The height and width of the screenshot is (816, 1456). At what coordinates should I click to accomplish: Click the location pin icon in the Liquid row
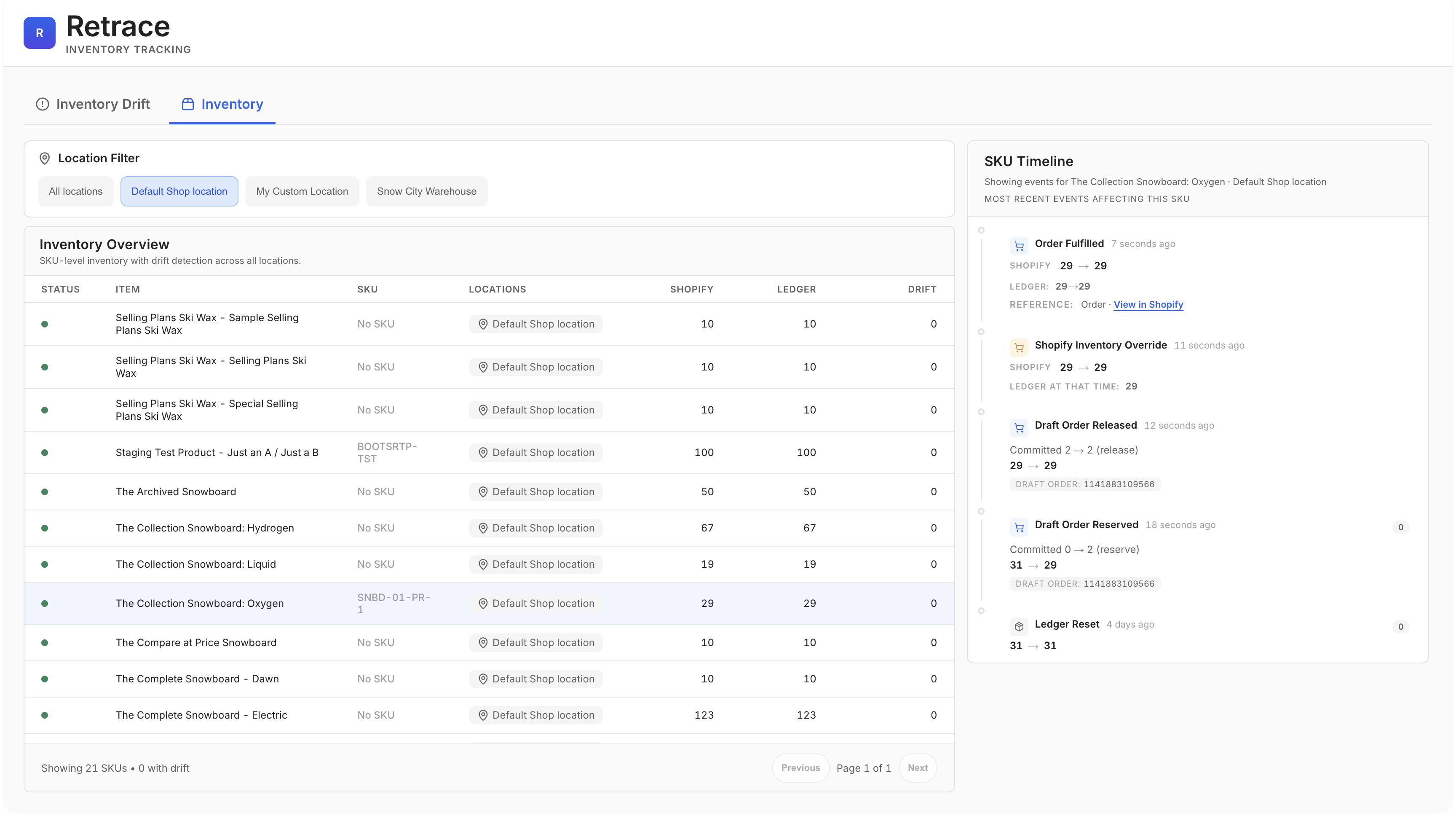tap(483, 564)
